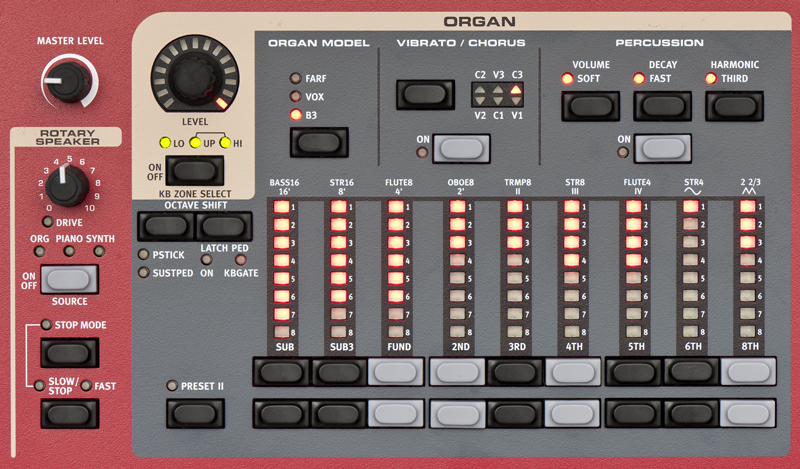Click the bottom-row dark button under 5TH column
This screenshot has height=469, width=800.
(634, 413)
